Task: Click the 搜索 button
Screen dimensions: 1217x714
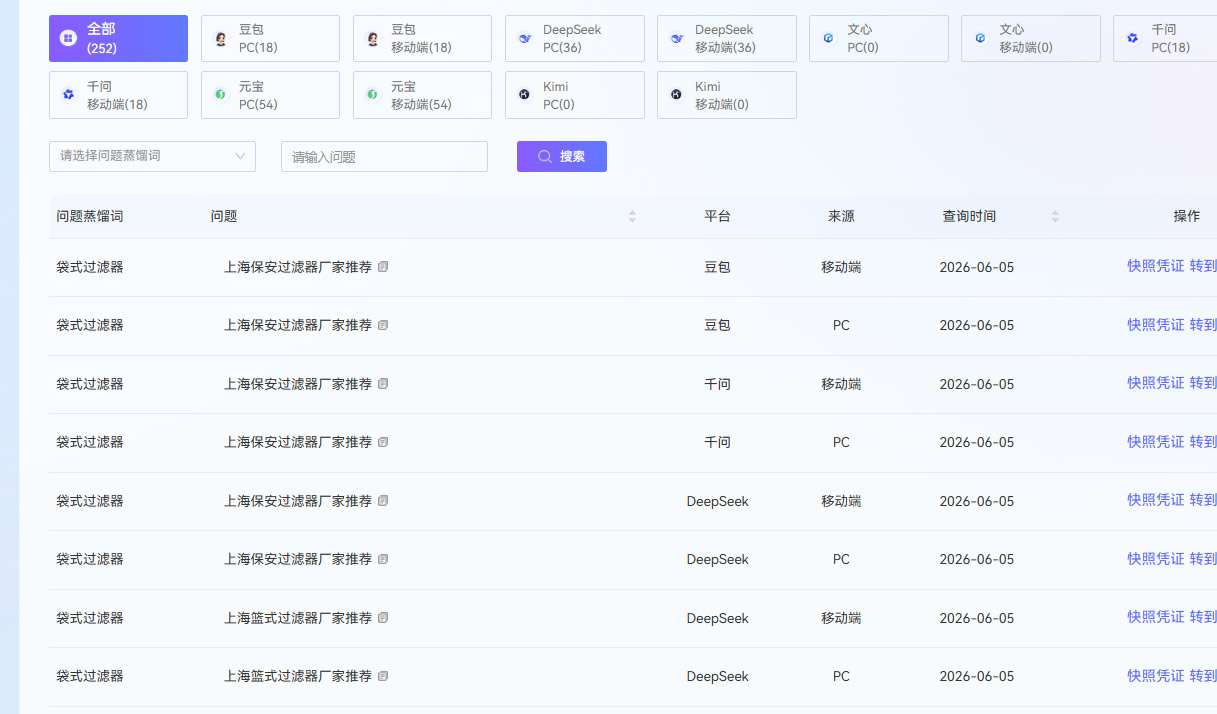Action: pos(562,156)
